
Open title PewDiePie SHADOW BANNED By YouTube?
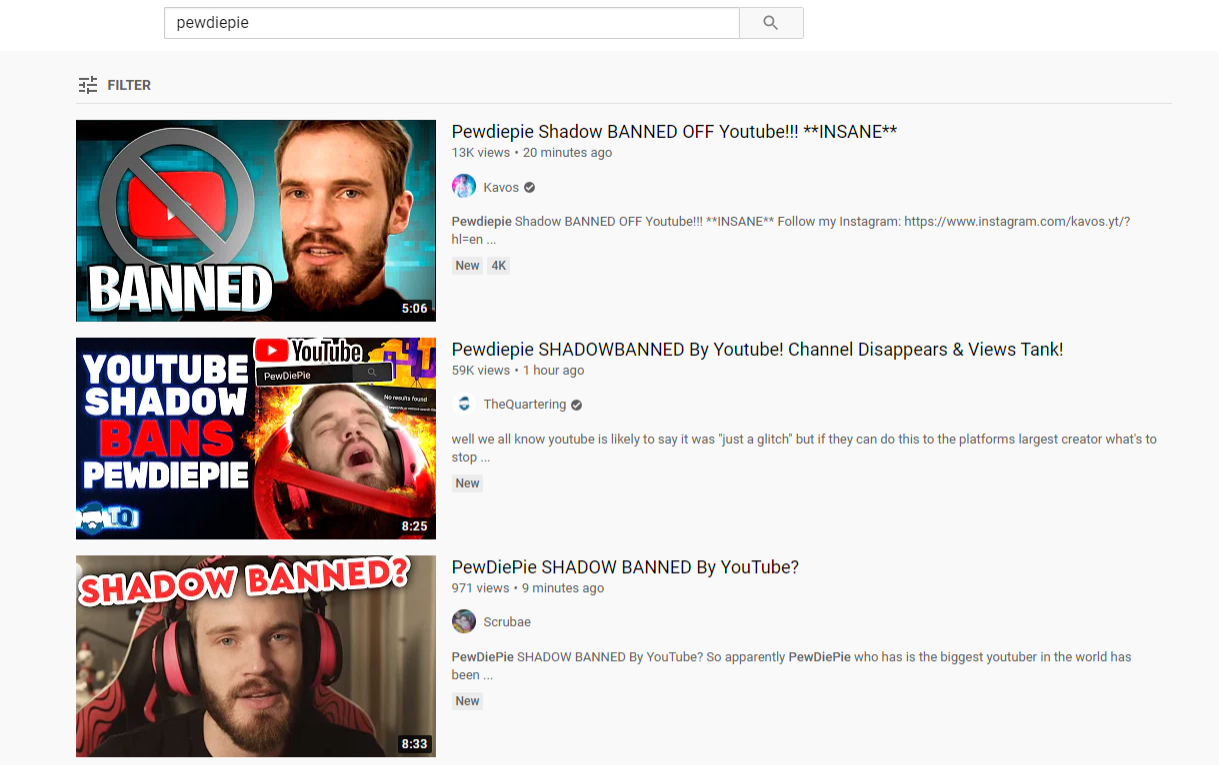tap(625, 567)
